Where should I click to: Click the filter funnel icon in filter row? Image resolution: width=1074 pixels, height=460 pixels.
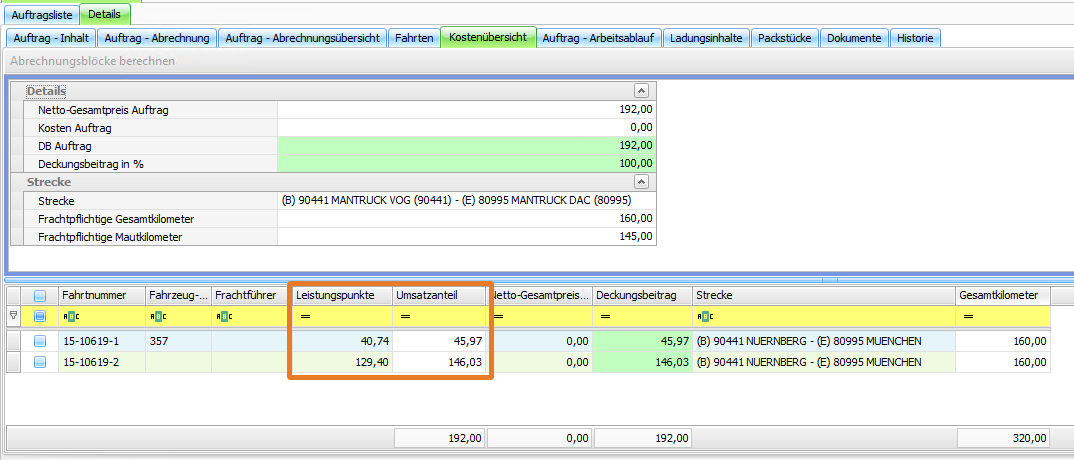pyautogui.click(x=13, y=317)
